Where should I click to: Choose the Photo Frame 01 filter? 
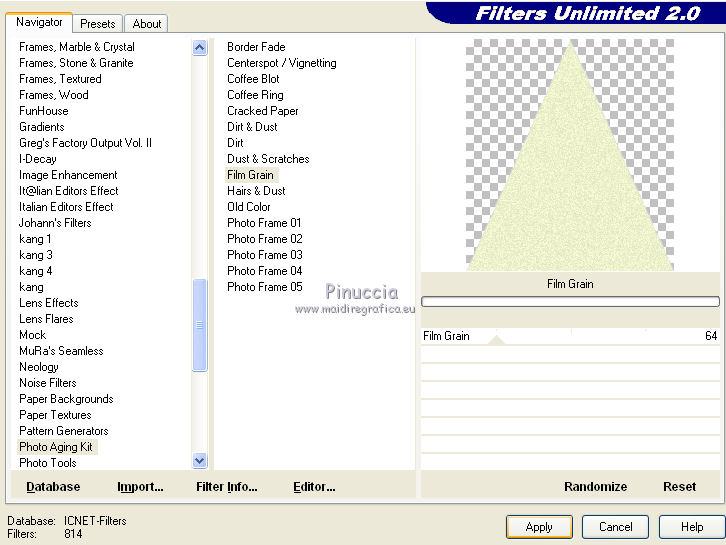pos(264,223)
